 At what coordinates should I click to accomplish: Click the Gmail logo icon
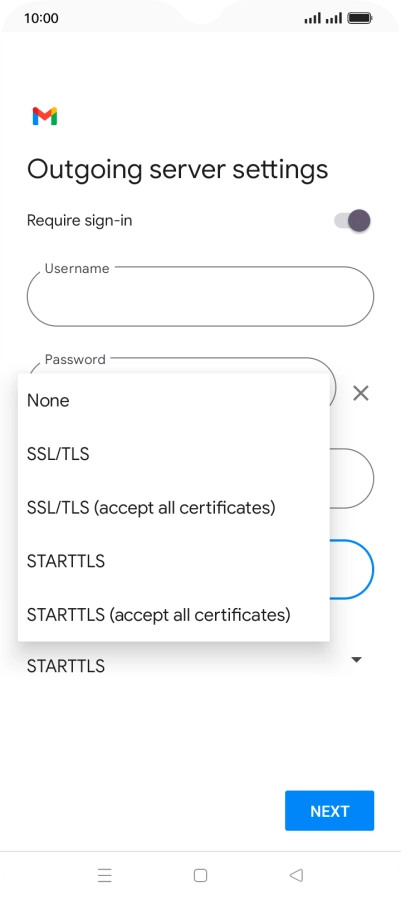coord(45,116)
